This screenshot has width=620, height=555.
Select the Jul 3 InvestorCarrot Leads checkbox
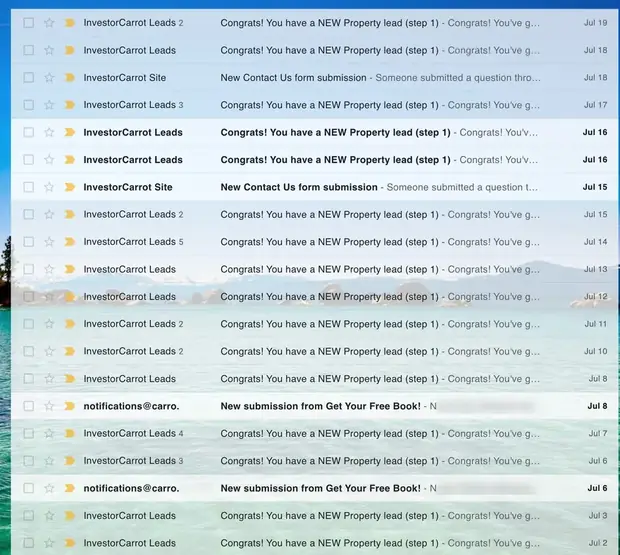coord(28,515)
